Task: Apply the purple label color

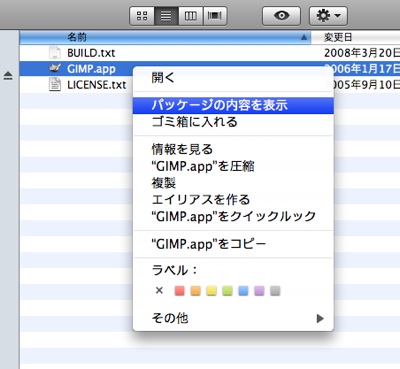Action: tap(259, 291)
